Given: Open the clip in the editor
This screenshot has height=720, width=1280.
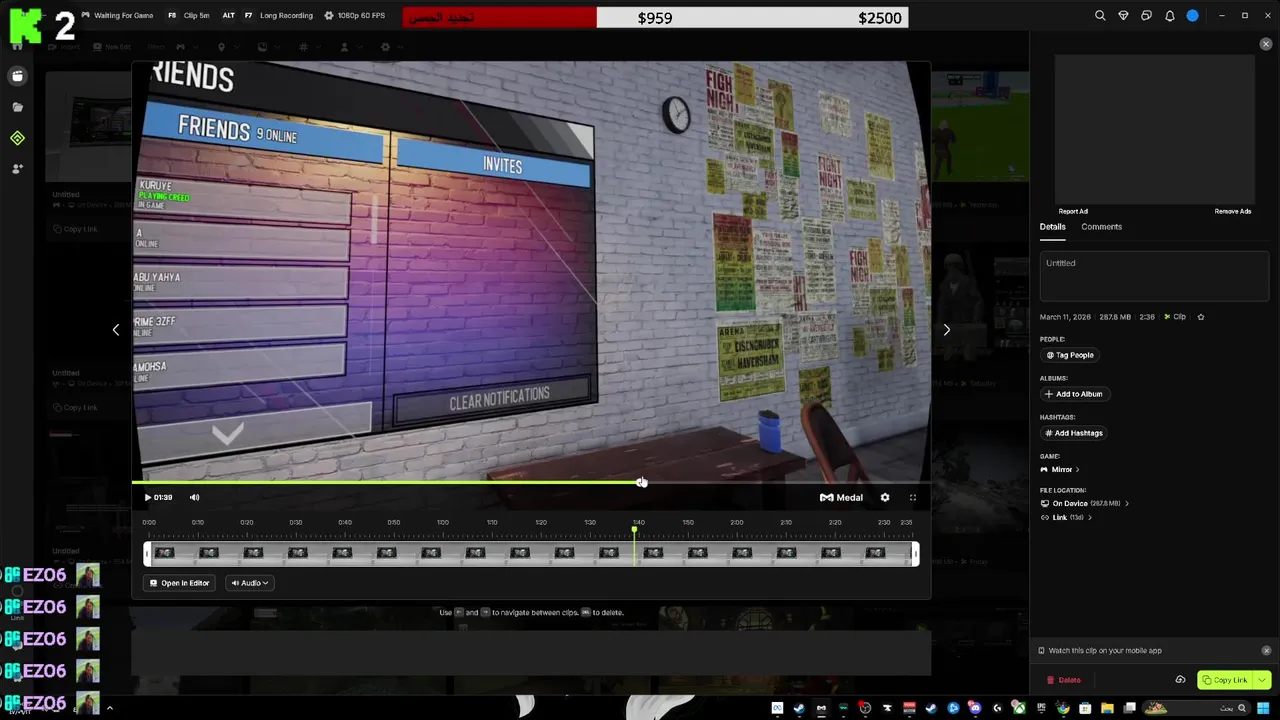Looking at the screenshot, I should point(179,583).
